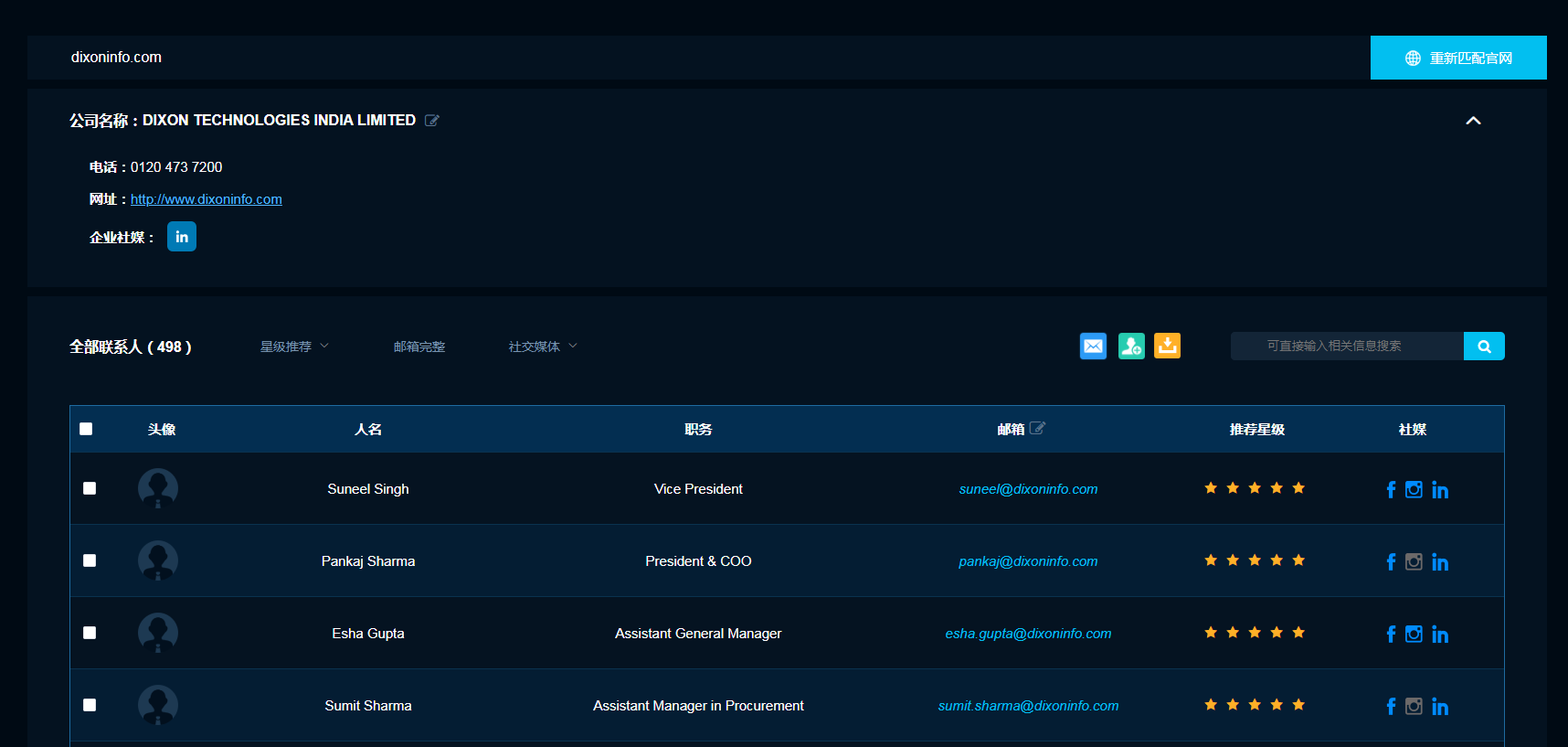The width and height of the screenshot is (1568, 747).
Task: Click the Vice President job title
Action: pyautogui.click(x=698, y=489)
